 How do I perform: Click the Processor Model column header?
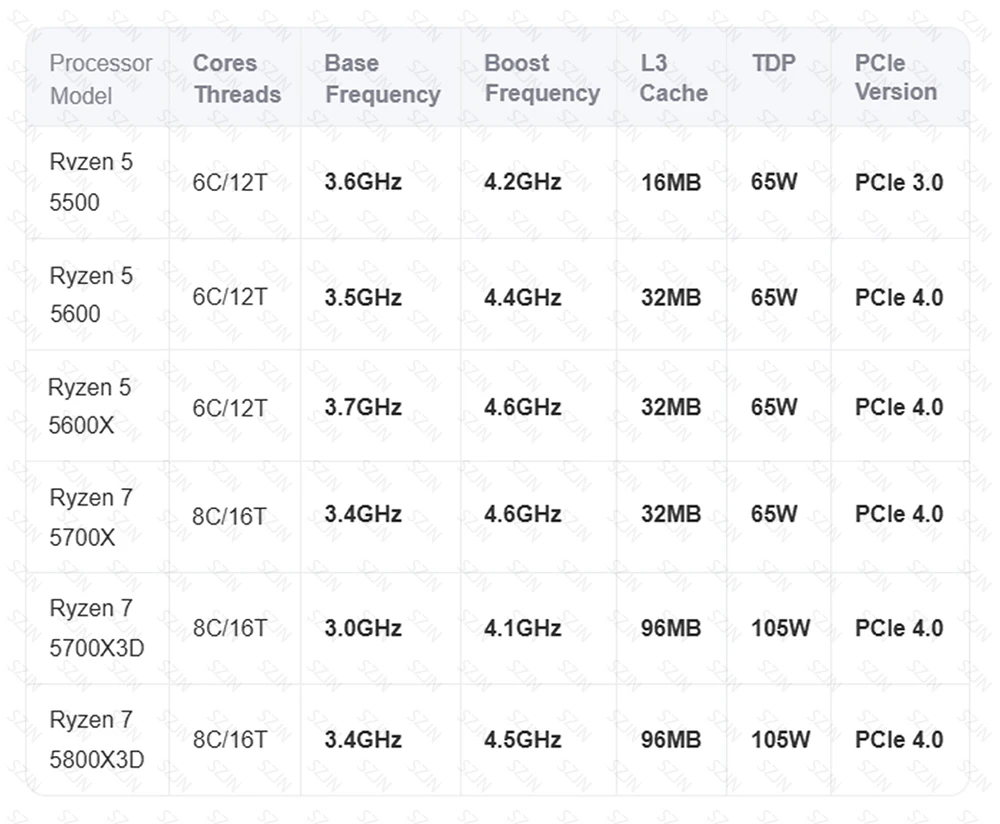100,79
